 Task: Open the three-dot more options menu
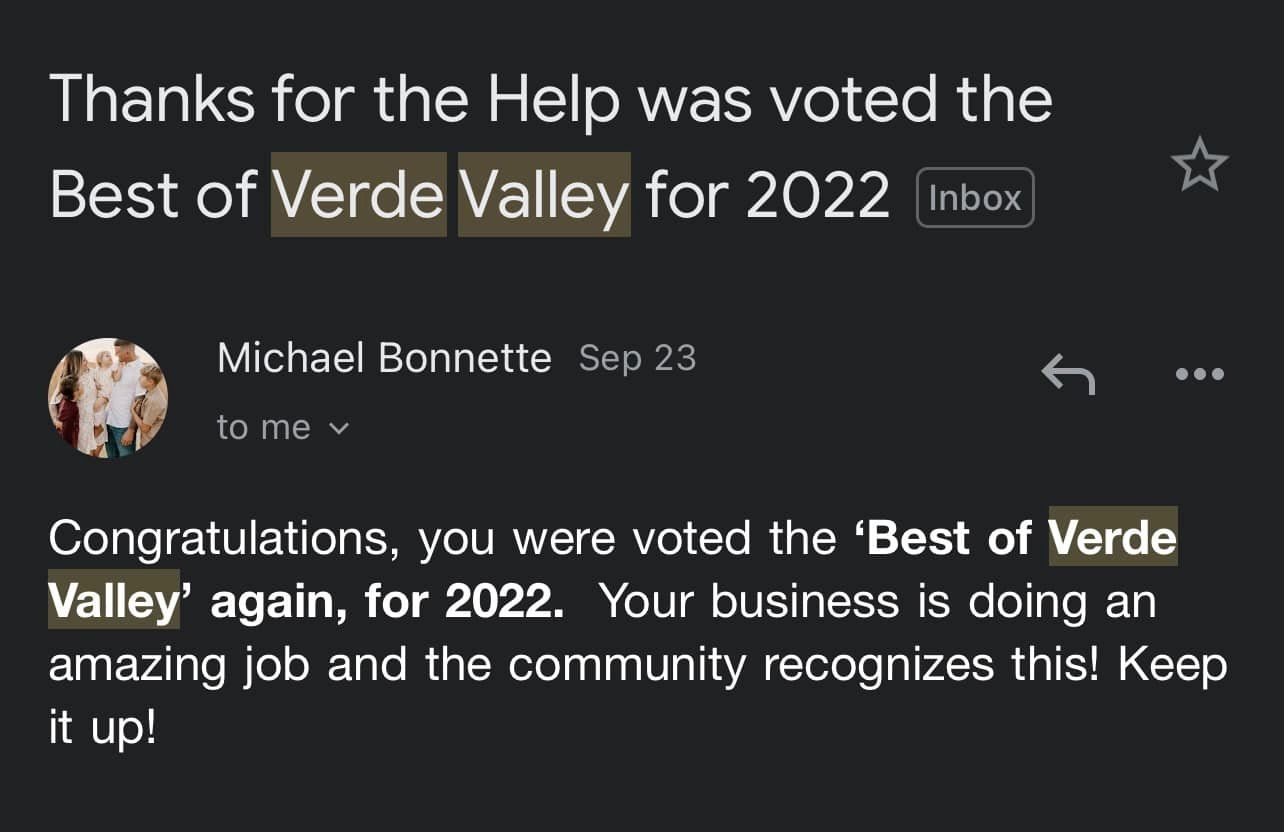[1199, 374]
